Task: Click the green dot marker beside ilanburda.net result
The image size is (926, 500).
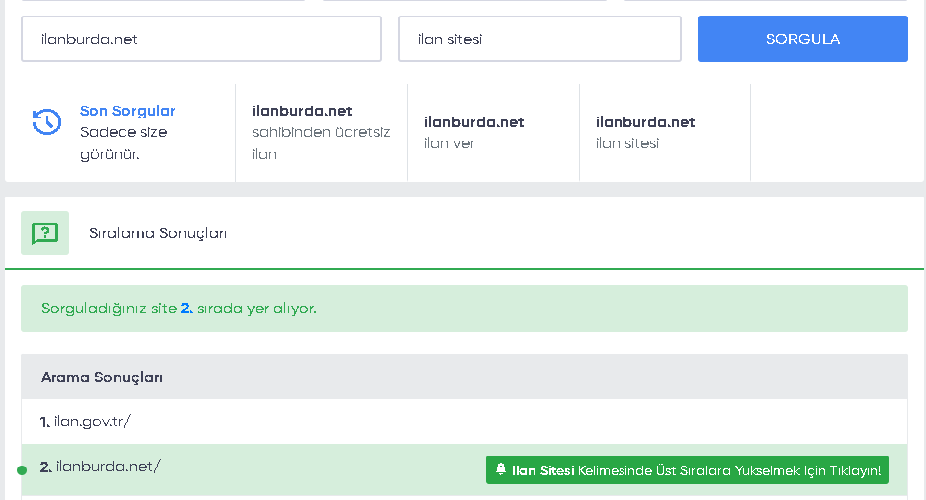Action: 22,470
